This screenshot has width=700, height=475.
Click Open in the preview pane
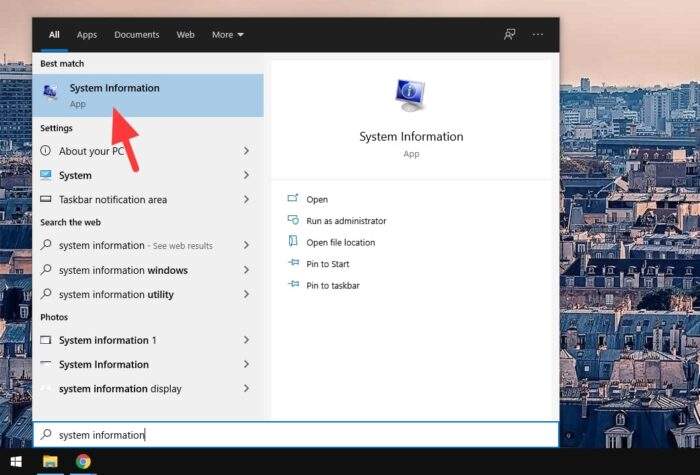pos(317,199)
